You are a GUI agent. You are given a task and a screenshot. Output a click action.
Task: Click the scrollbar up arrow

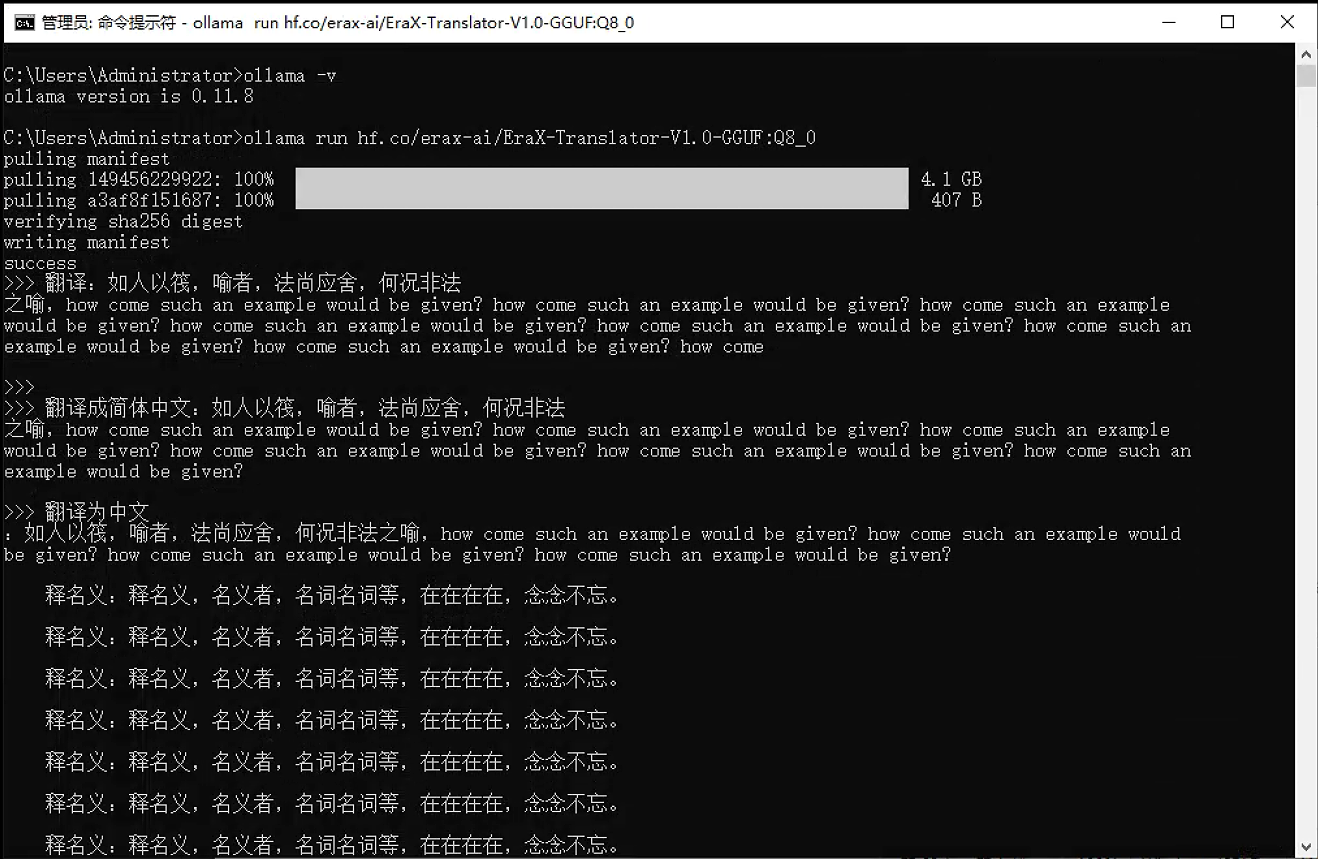coord(1306,55)
